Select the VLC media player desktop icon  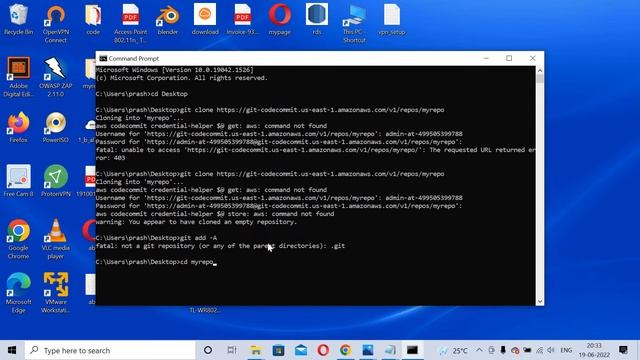coord(56,239)
